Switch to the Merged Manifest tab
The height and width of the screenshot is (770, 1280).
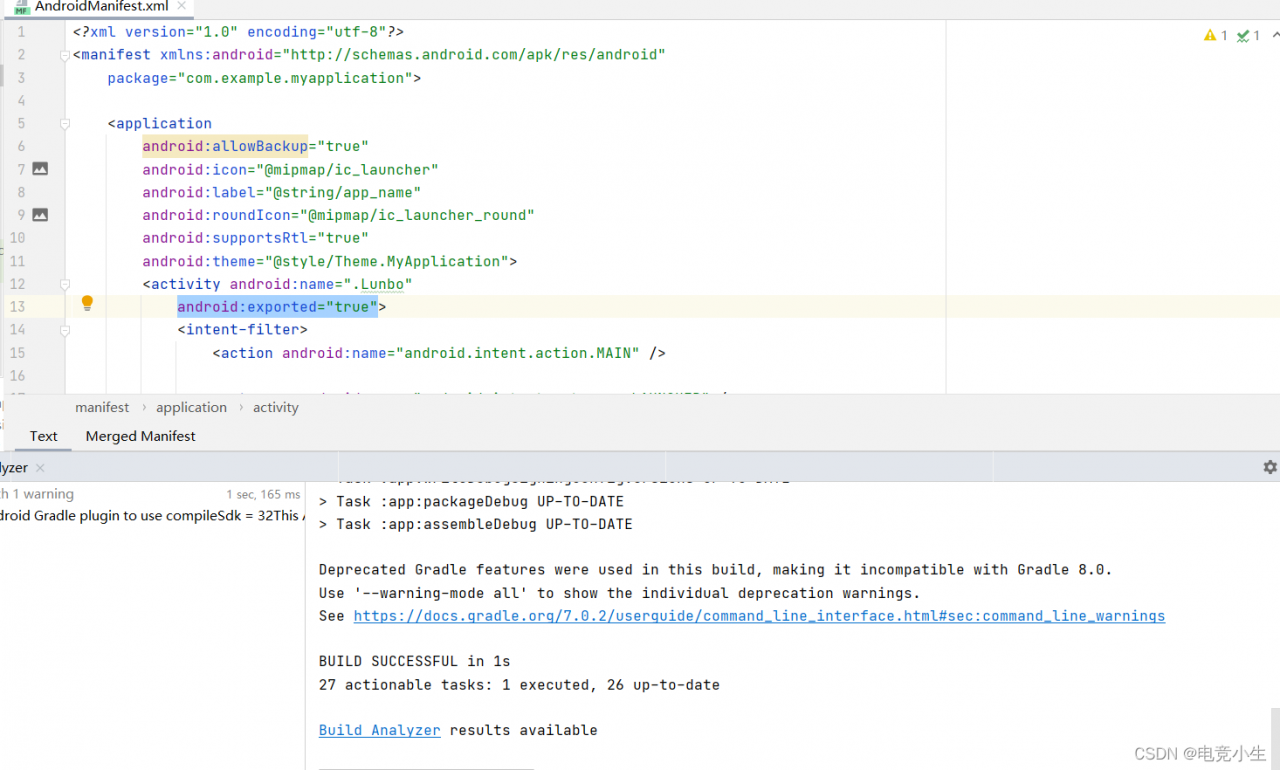140,436
